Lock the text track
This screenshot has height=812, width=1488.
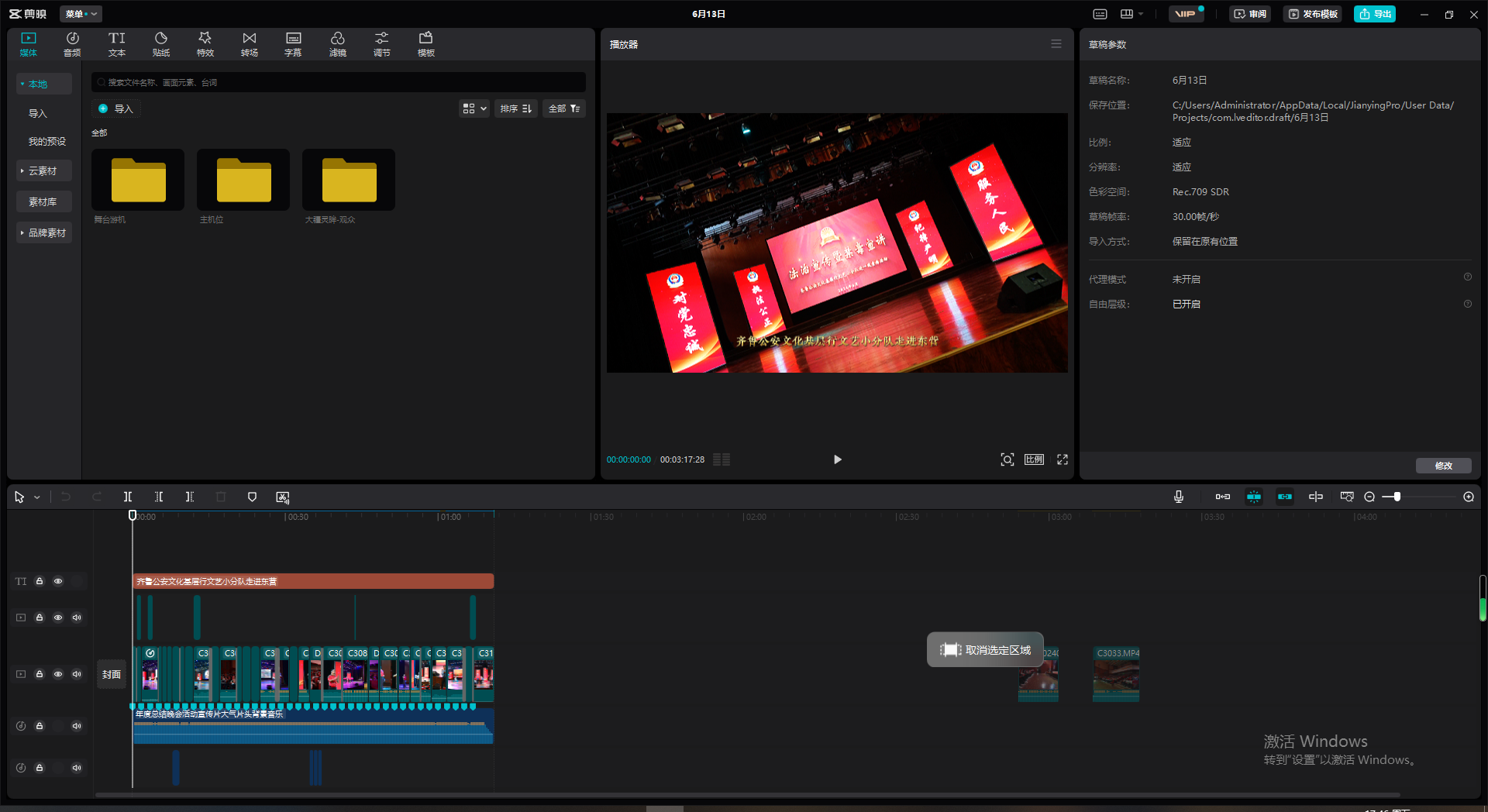coord(40,581)
